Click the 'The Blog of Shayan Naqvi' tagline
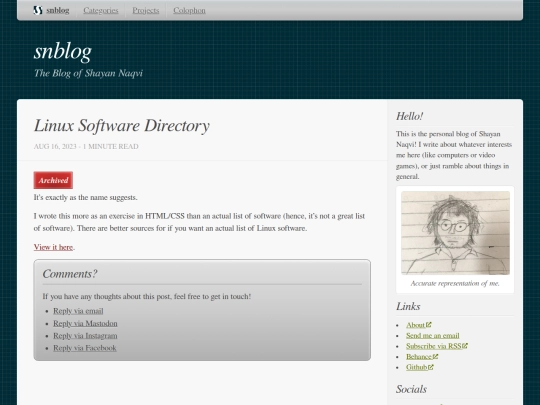 [x=88, y=73]
